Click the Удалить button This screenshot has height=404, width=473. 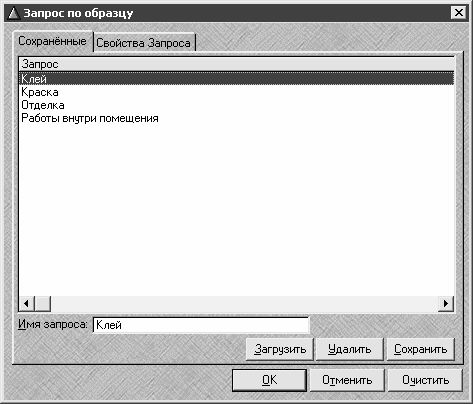tap(350, 349)
